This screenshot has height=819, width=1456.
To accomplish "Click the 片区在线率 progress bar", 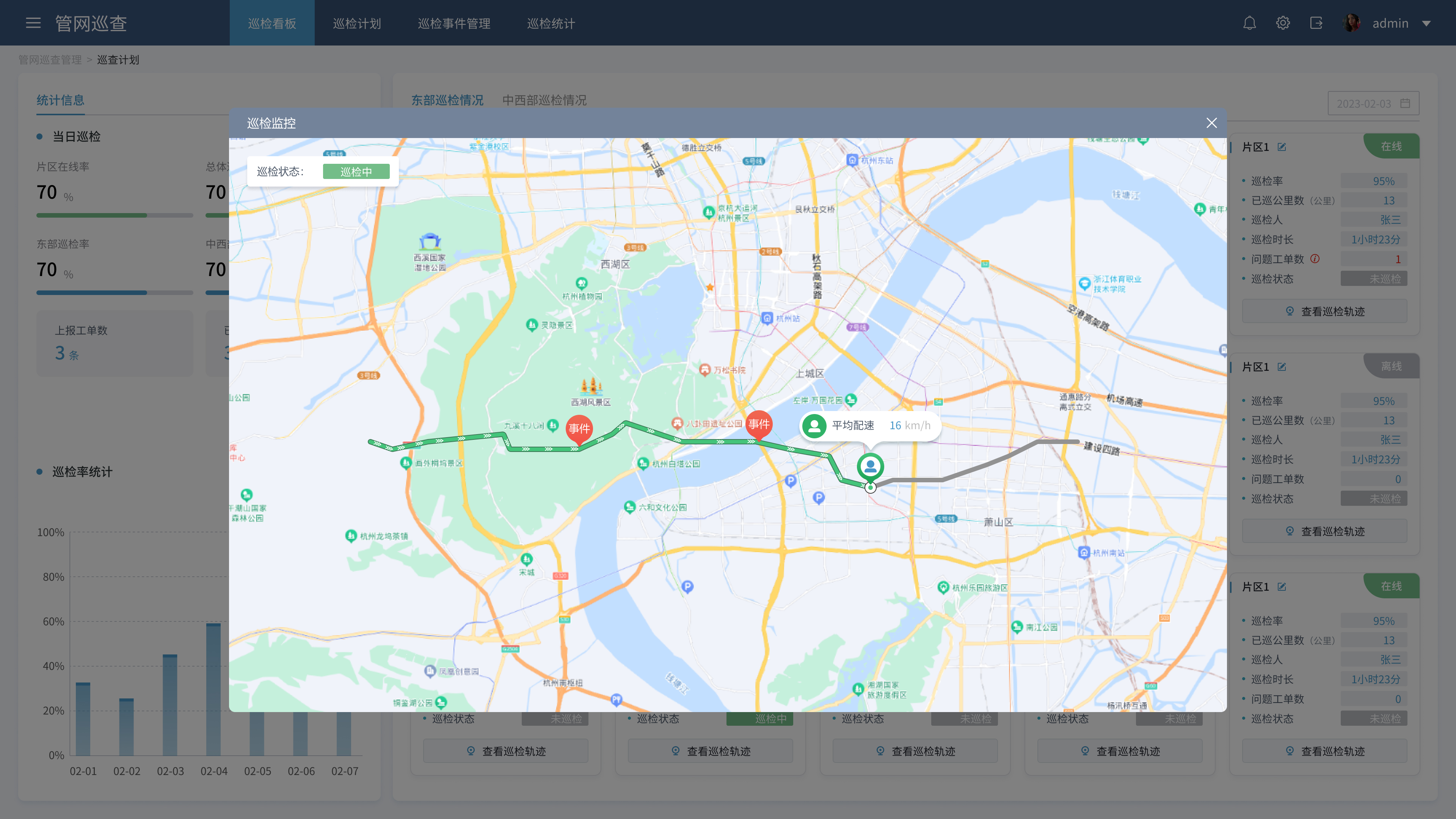I will pyautogui.click(x=115, y=215).
